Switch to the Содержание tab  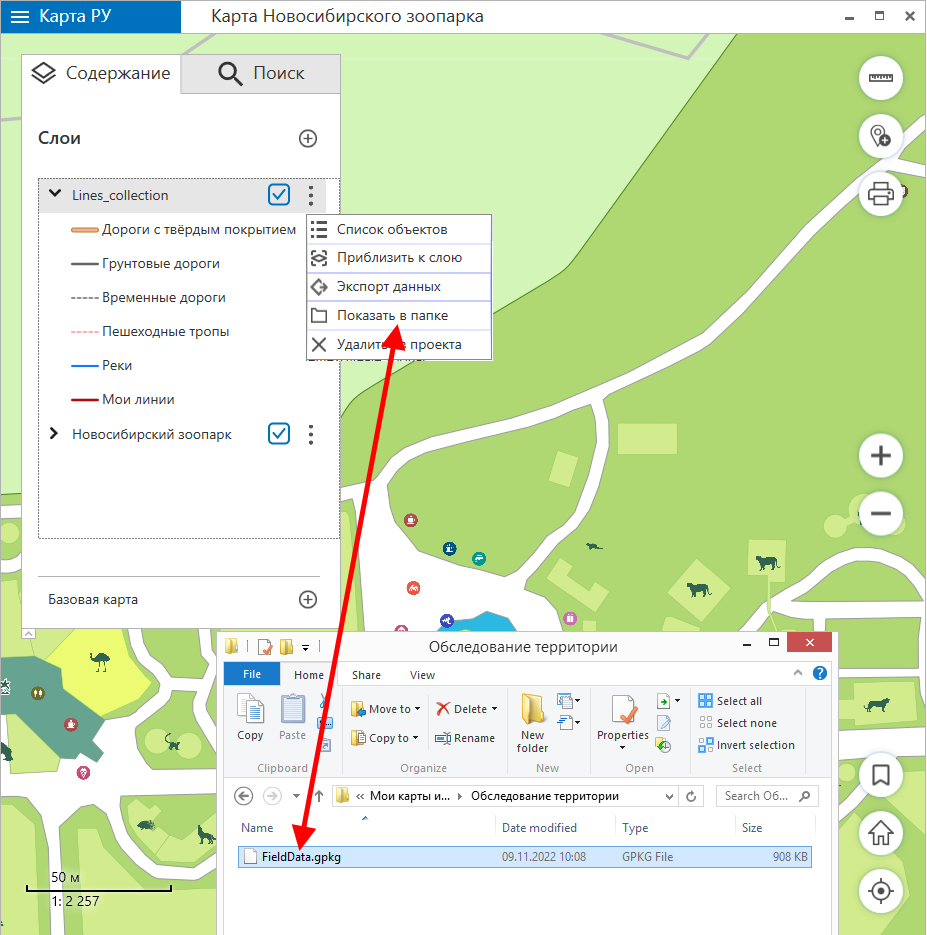tap(101, 73)
